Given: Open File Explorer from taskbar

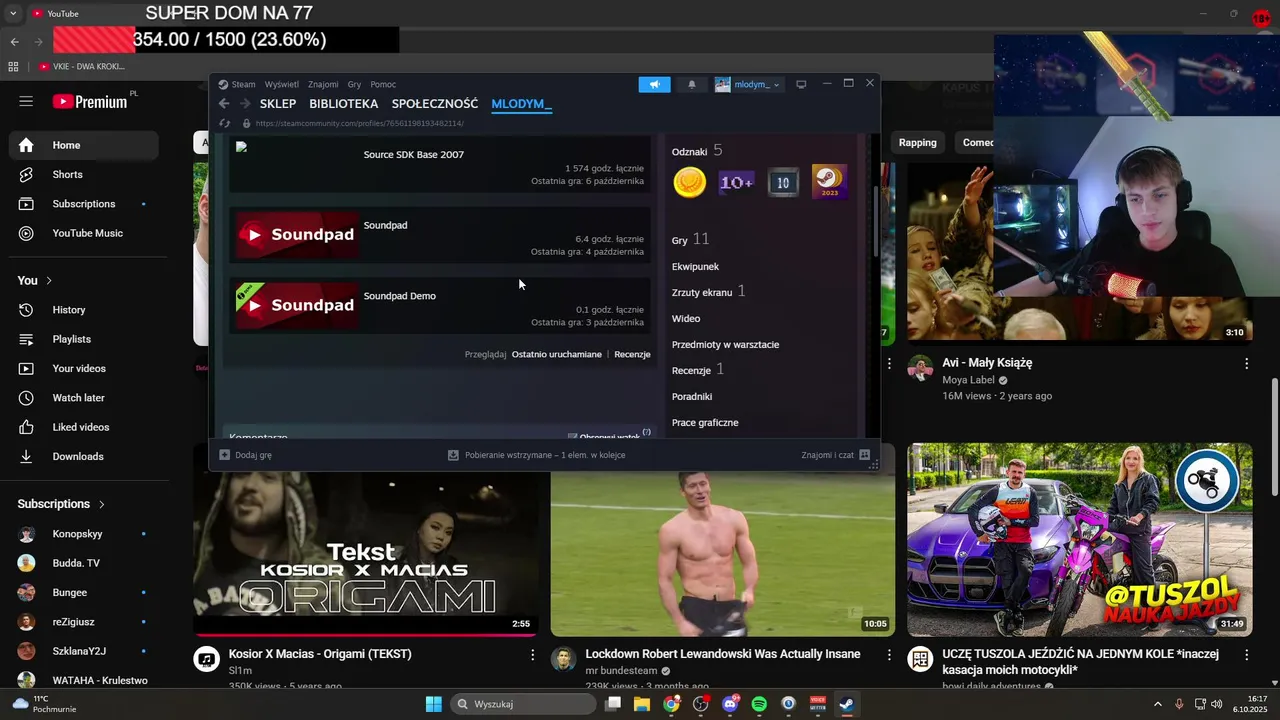Looking at the screenshot, I should click(x=642, y=704).
